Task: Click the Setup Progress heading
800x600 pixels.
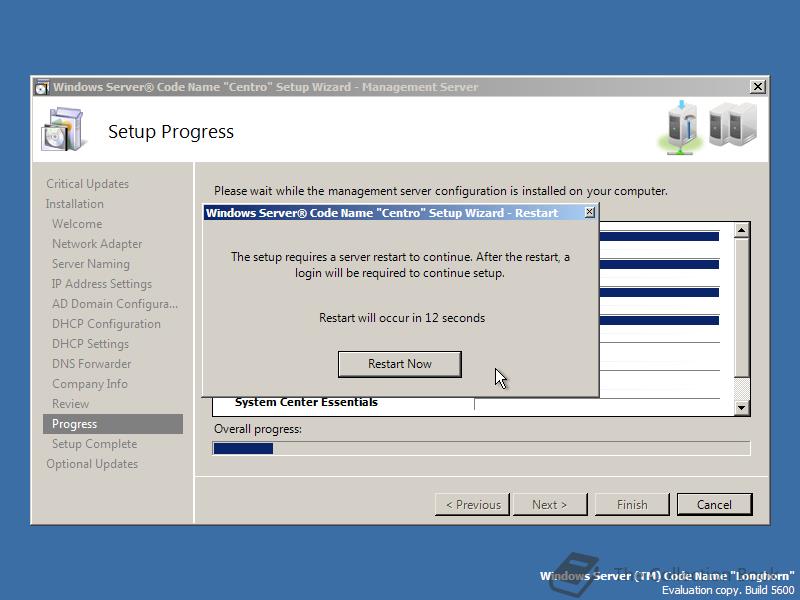Action: [x=171, y=132]
